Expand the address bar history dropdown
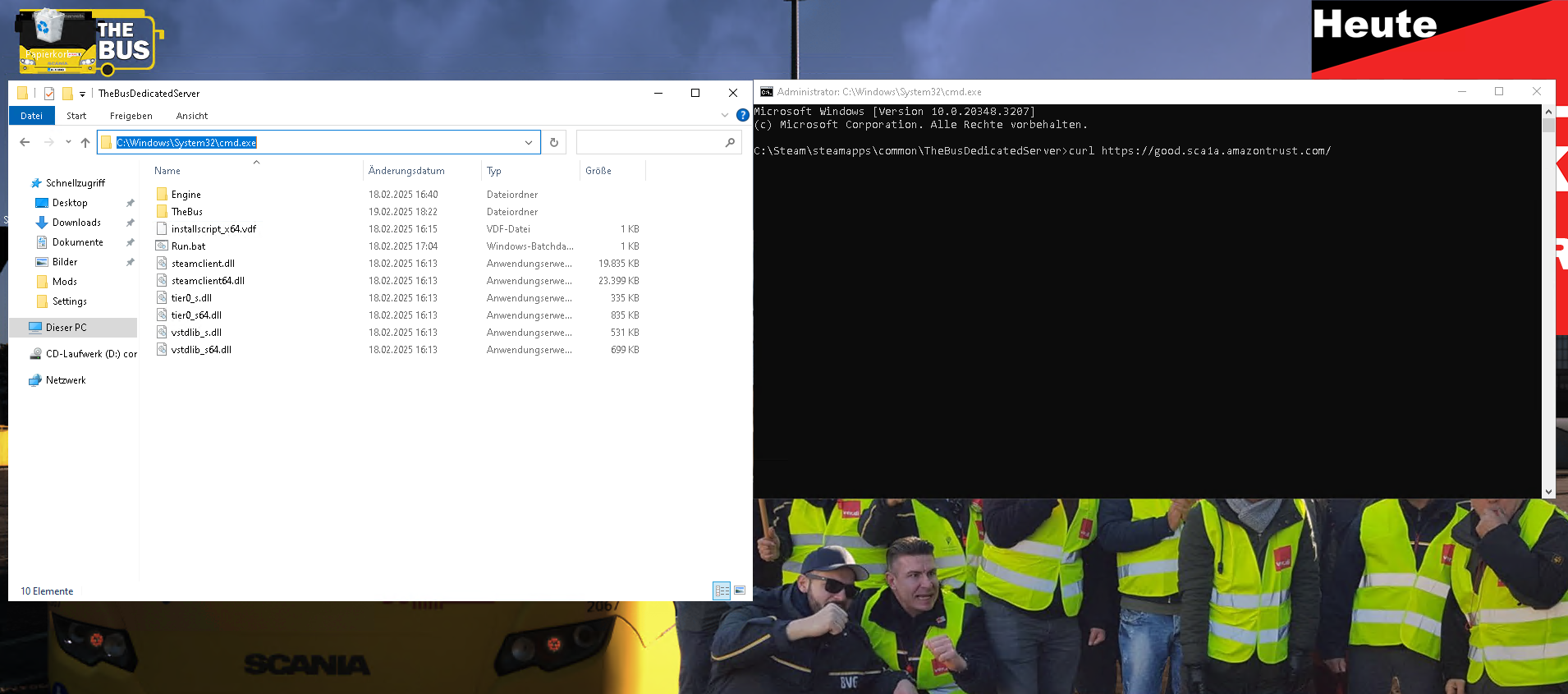 pos(529,143)
